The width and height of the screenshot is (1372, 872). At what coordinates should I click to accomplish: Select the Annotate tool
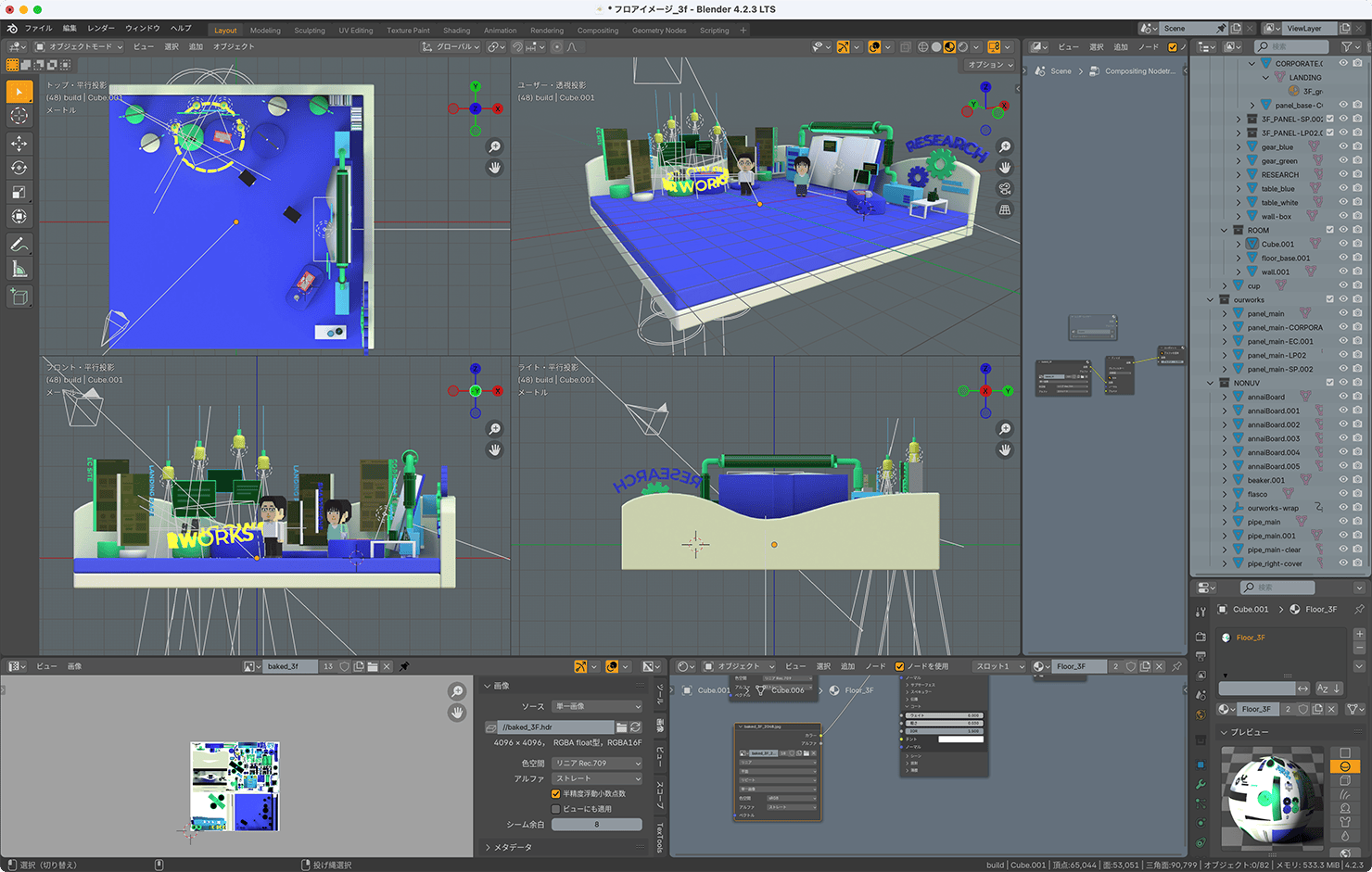point(19,245)
